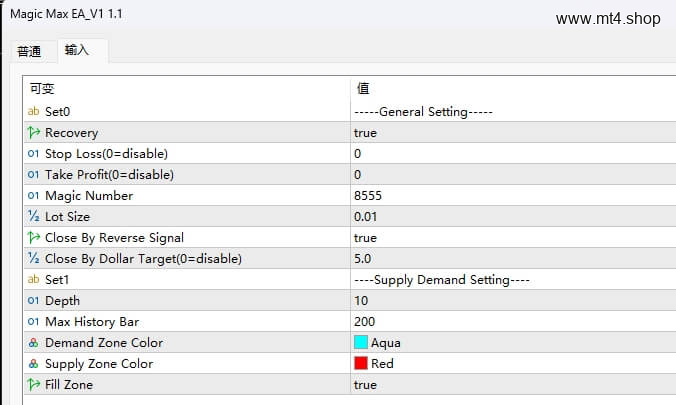
Task: Edit the Close By Dollar Target value 5.0
Action: 363,259
